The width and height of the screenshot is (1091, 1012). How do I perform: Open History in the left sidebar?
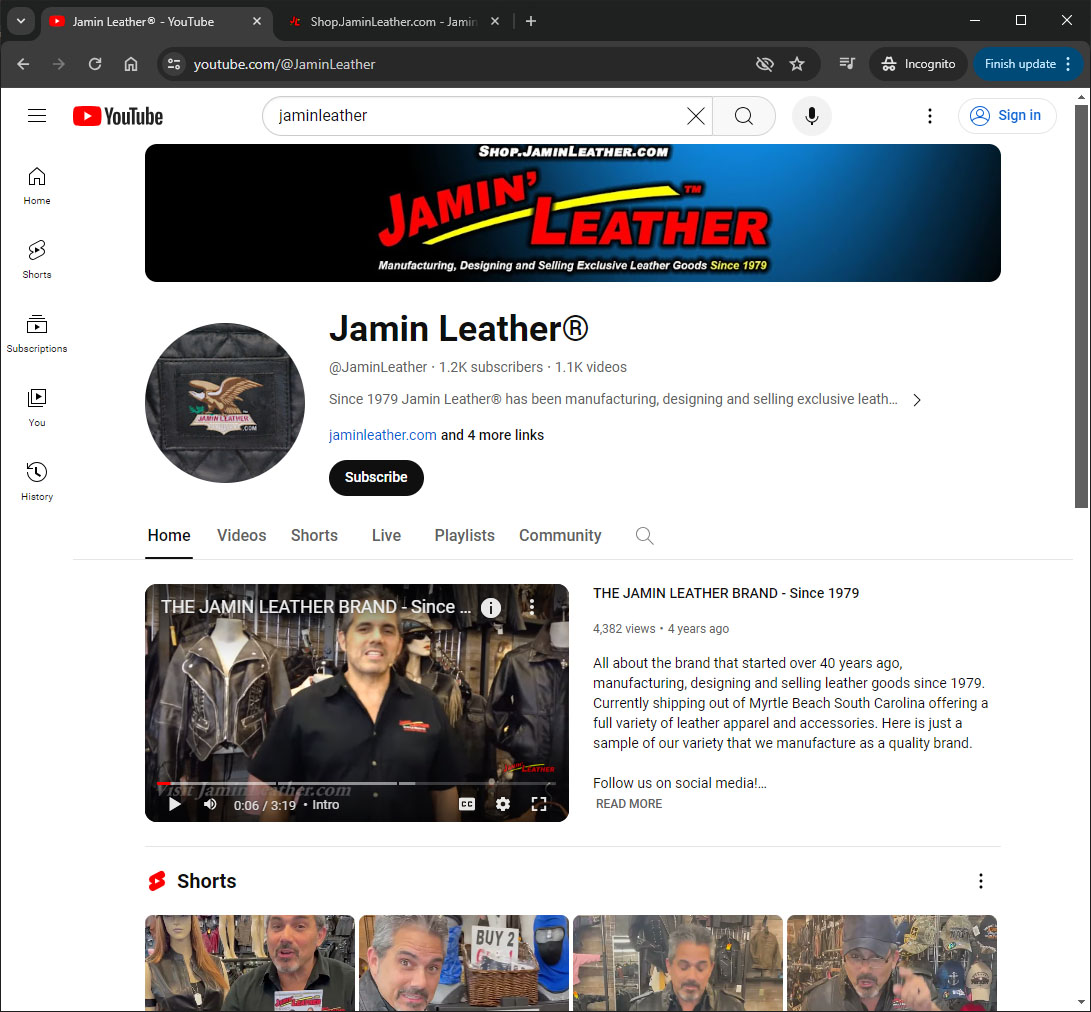point(37,481)
